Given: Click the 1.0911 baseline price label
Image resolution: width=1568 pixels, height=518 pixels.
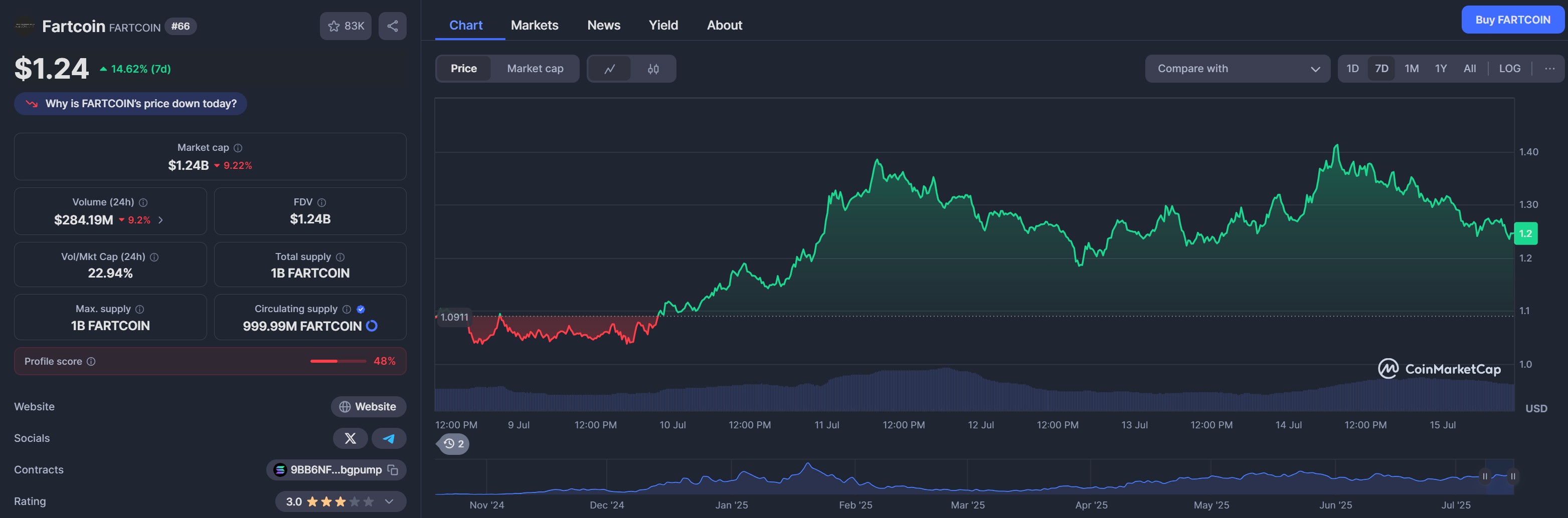Looking at the screenshot, I should click(x=454, y=318).
